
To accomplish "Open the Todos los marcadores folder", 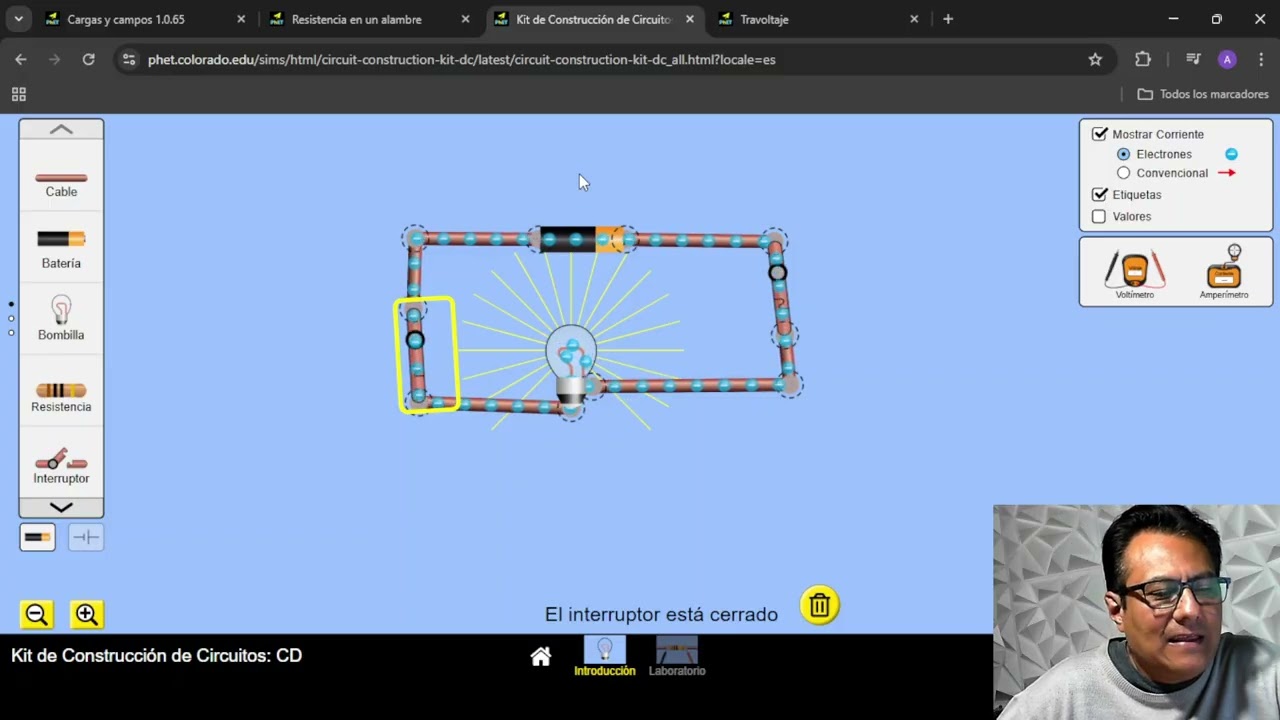I will [1203, 94].
